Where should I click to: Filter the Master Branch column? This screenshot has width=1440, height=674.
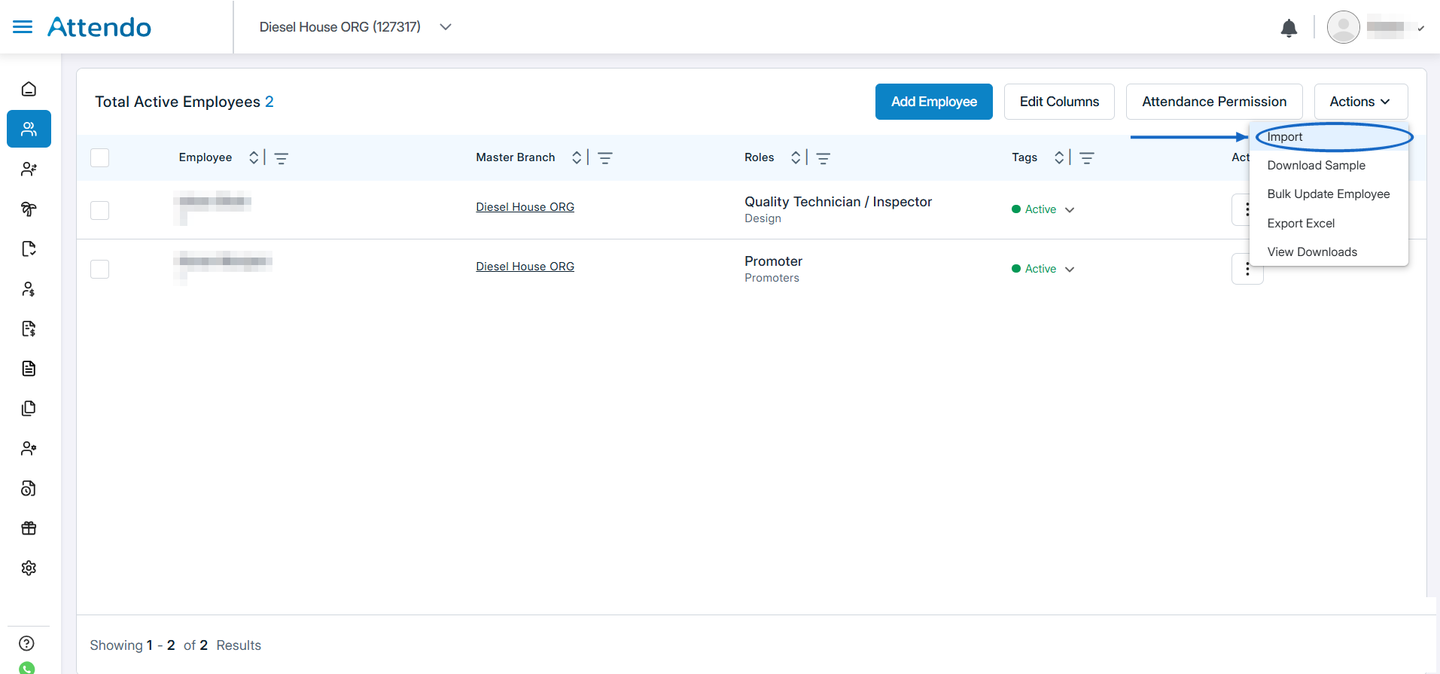(605, 158)
